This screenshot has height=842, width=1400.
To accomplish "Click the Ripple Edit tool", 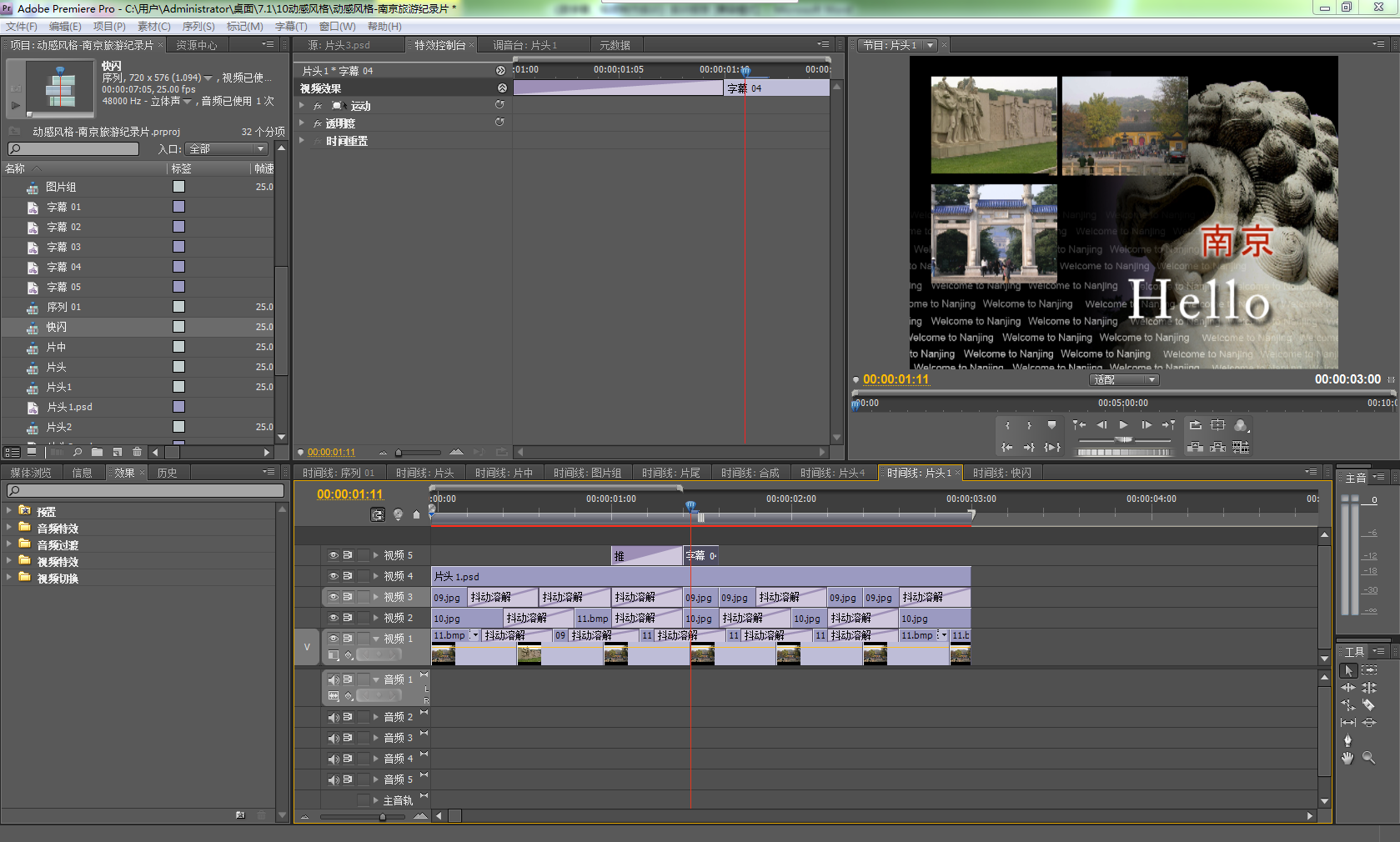I will click(x=1347, y=688).
